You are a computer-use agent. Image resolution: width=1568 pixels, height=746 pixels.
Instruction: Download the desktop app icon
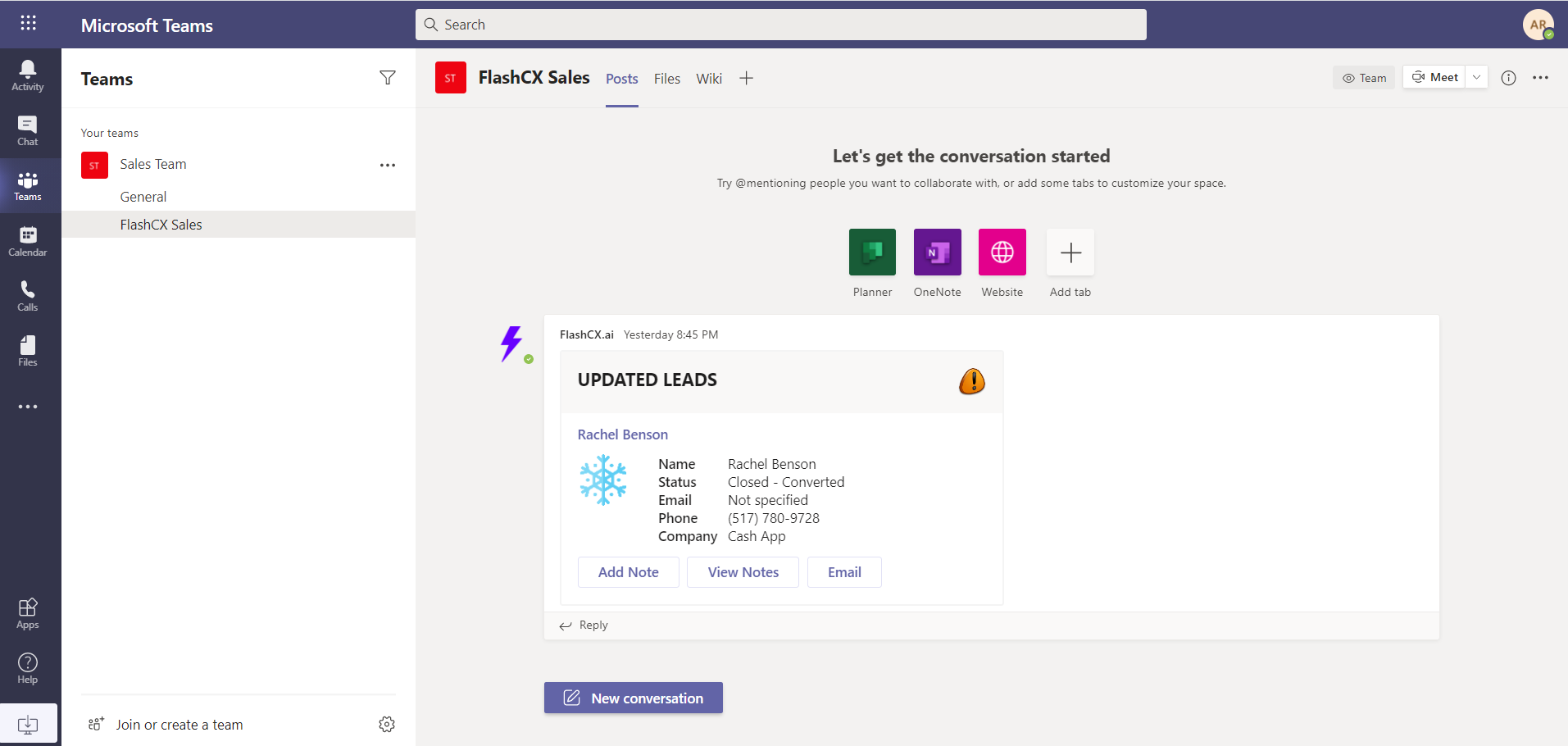28,725
